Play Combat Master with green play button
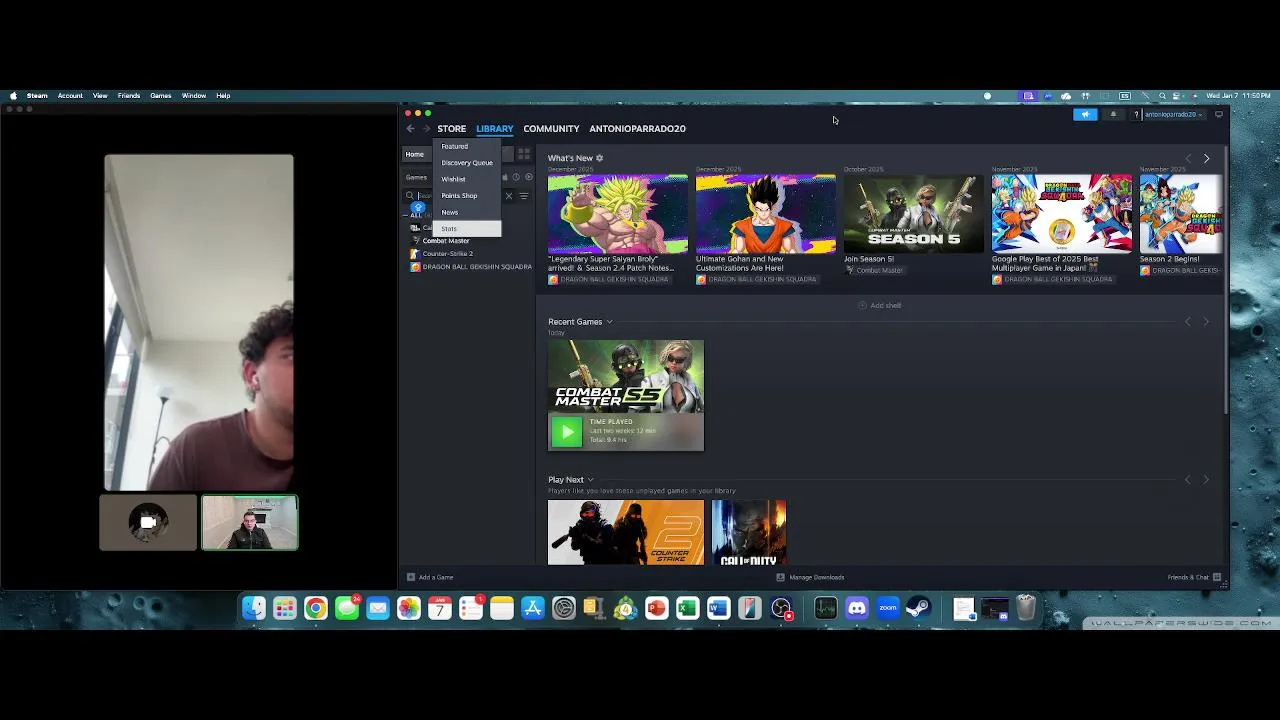Image resolution: width=1280 pixels, height=720 pixels. click(x=566, y=432)
